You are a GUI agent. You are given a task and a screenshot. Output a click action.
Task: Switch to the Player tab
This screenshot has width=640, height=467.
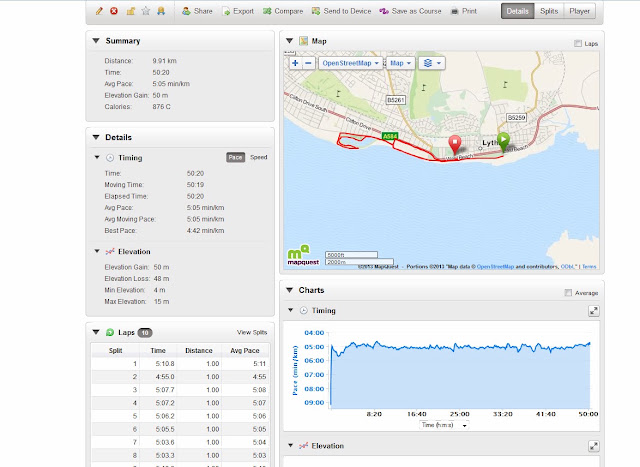point(579,11)
